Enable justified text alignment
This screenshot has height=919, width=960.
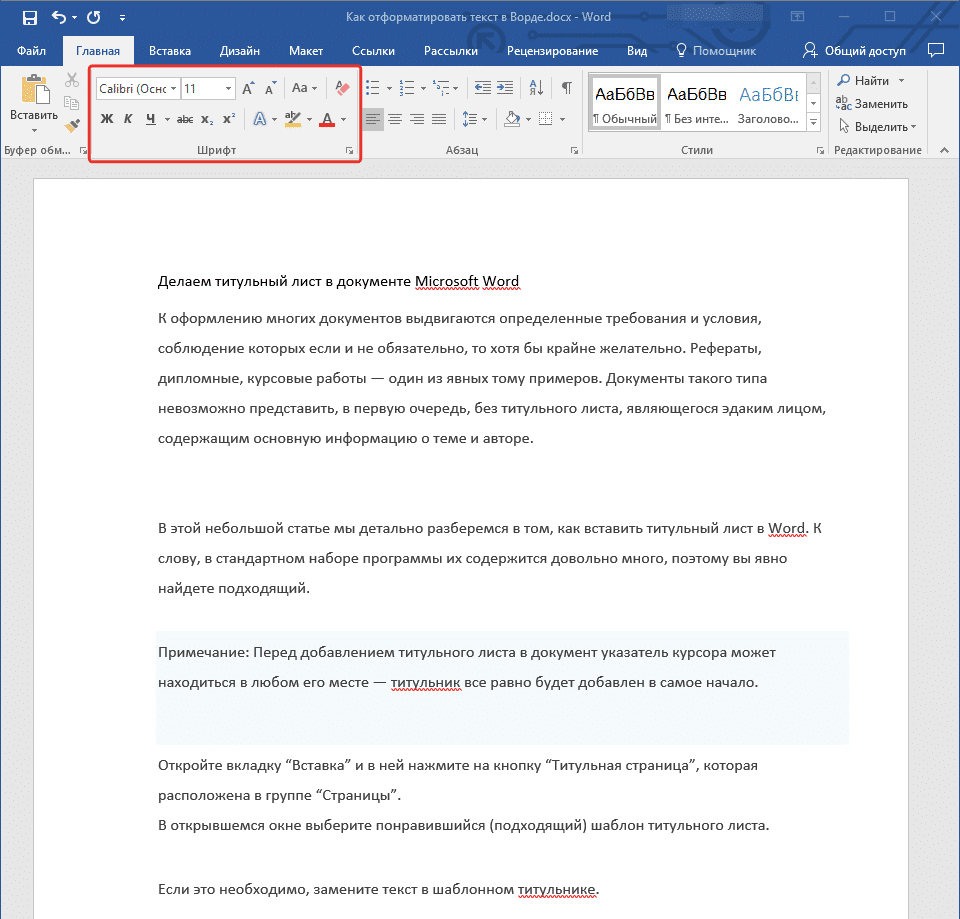click(438, 119)
